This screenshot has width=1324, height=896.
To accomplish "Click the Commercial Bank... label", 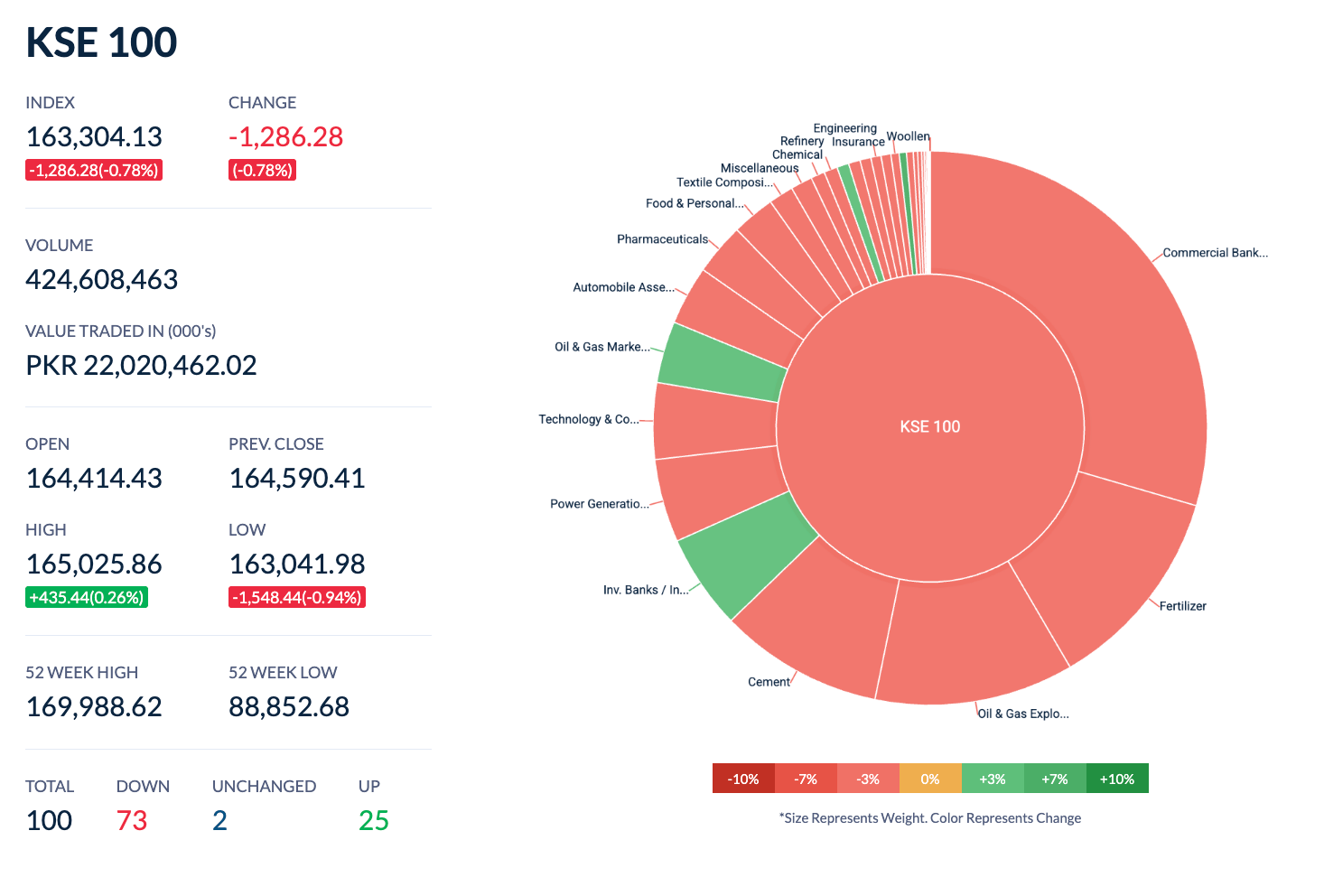I will coord(1215,253).
